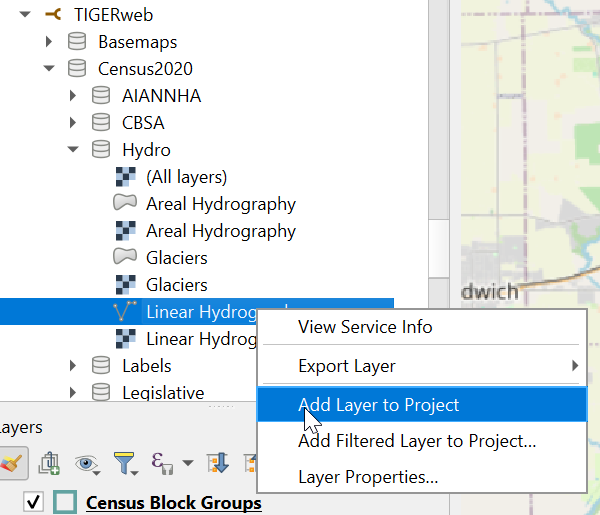This screenshot has width=600, height=515.
Task: Collapse the Hydro folder
Action: click(73, 150)
